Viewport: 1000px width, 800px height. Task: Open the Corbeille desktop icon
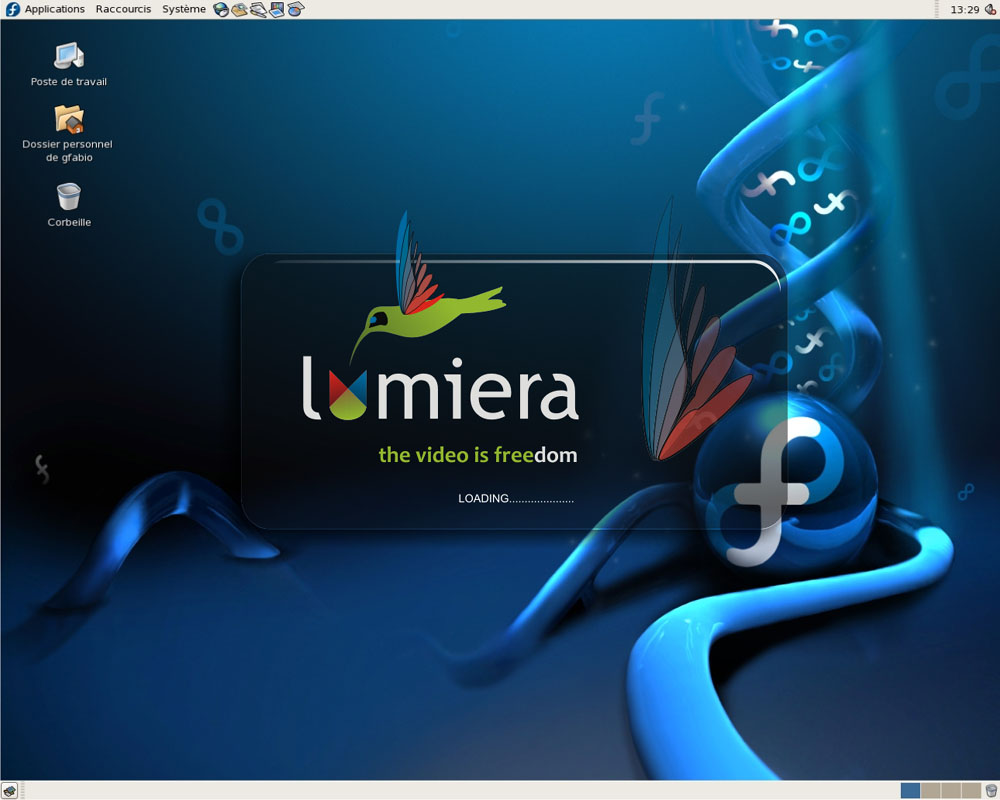(68, 196)
